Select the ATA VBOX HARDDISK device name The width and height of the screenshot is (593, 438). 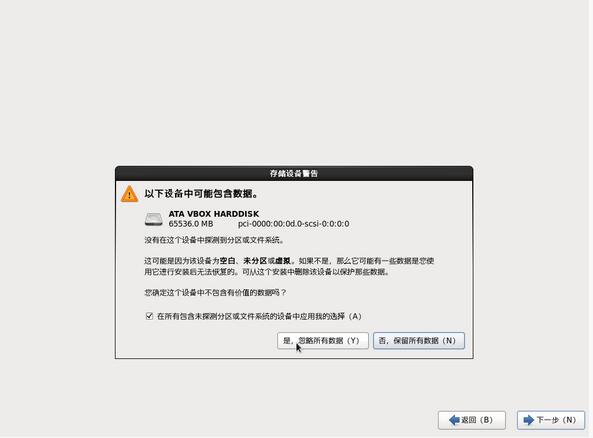(214, 214)
